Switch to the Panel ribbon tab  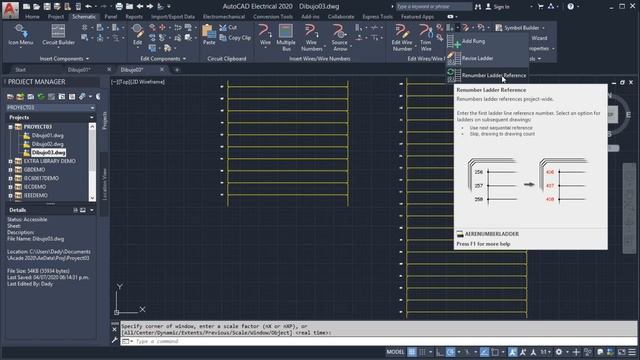[111, 17]
